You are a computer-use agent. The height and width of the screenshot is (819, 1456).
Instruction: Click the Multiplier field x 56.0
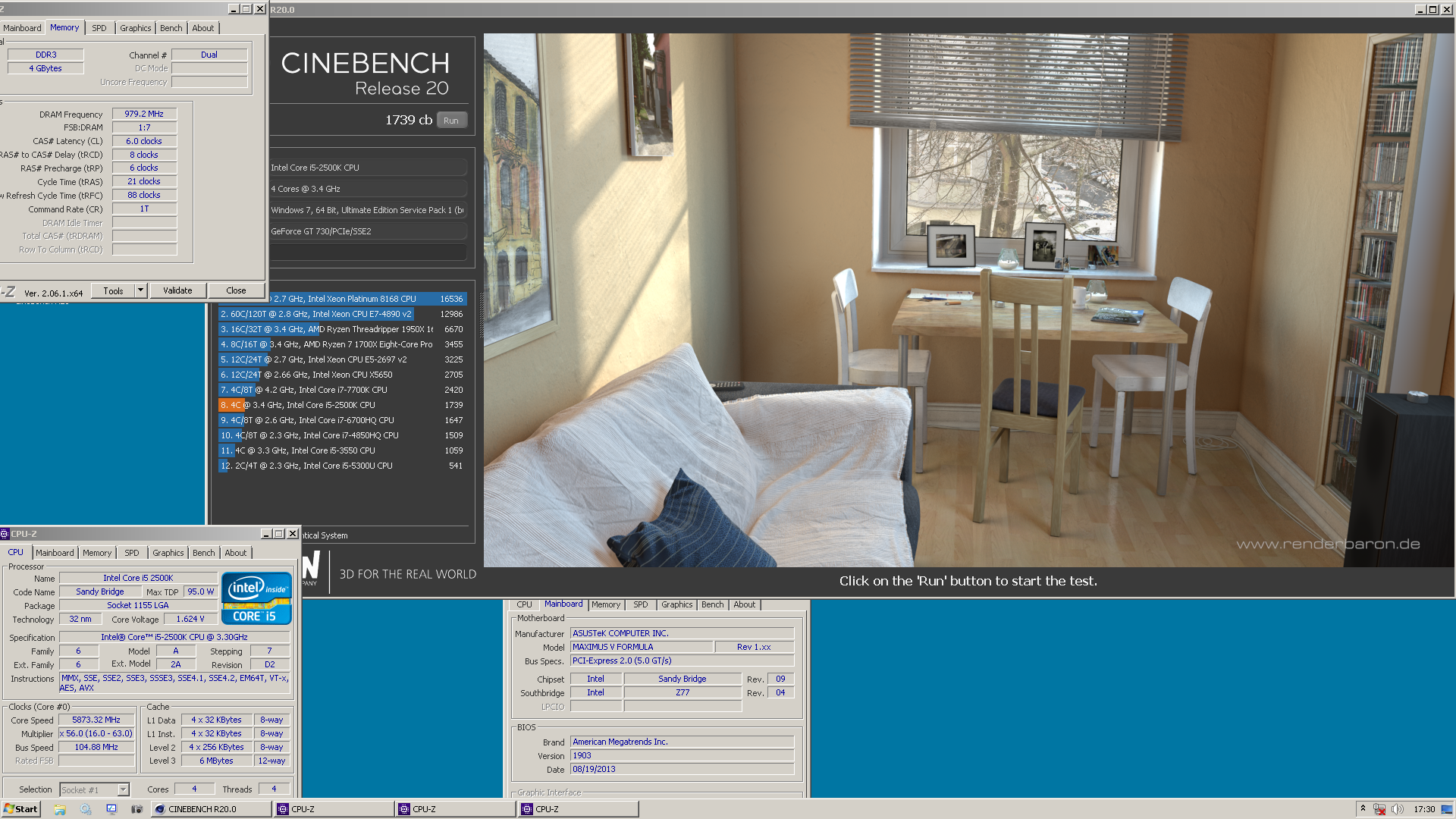click(x=96, y=733)
